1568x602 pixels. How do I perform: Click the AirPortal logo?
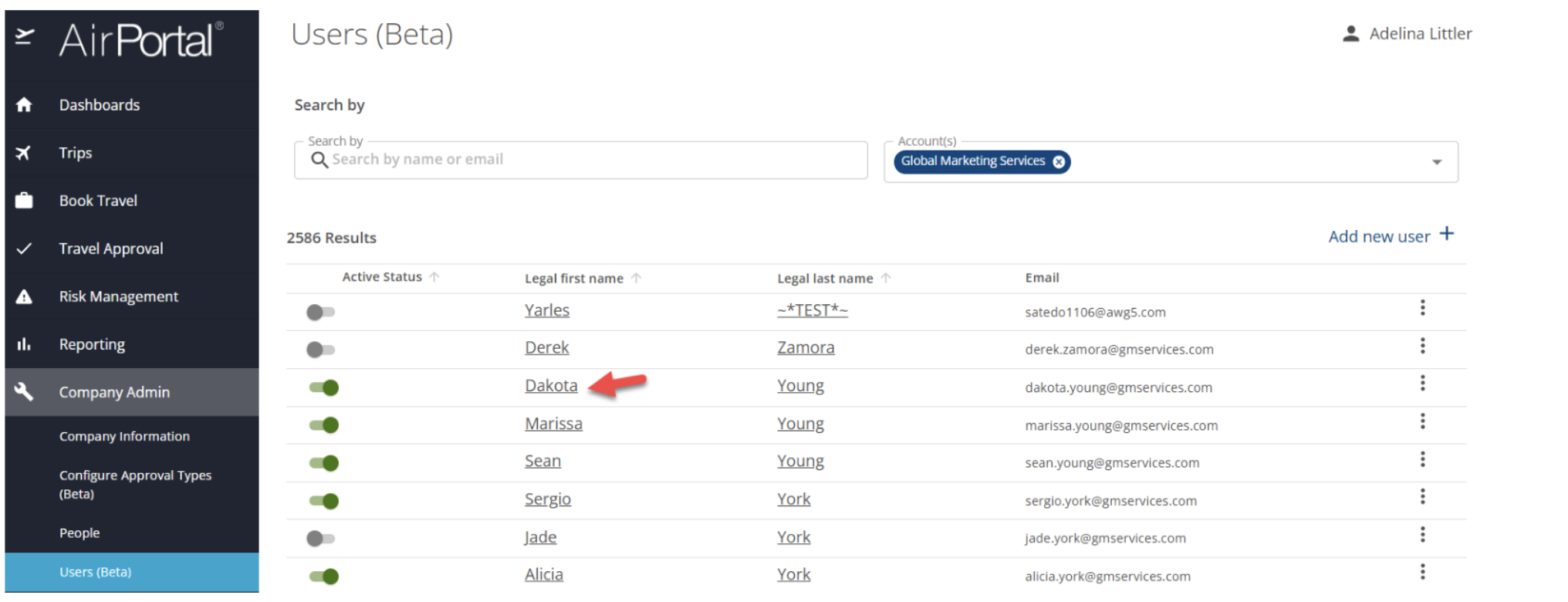(141, 39)
